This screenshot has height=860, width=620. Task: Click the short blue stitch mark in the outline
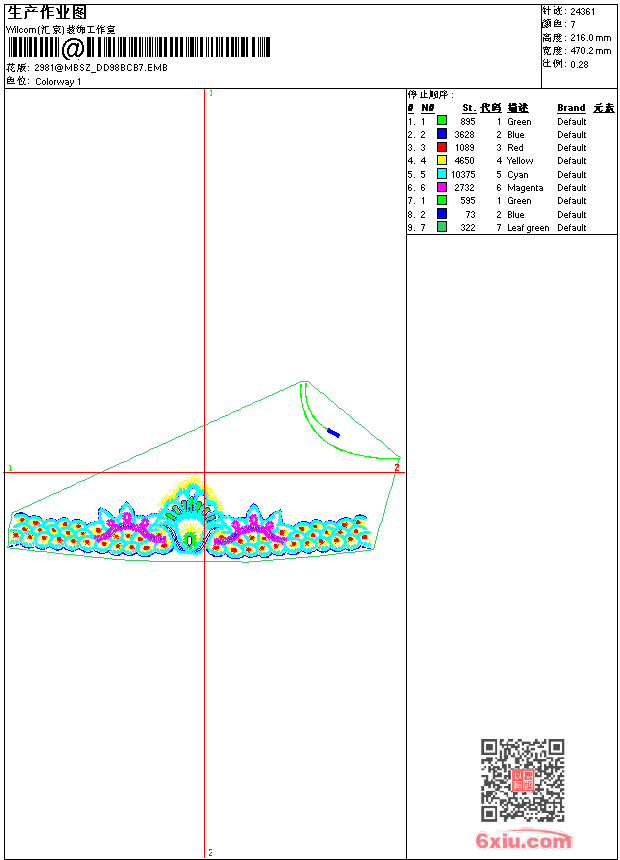[x=333, y=433]
